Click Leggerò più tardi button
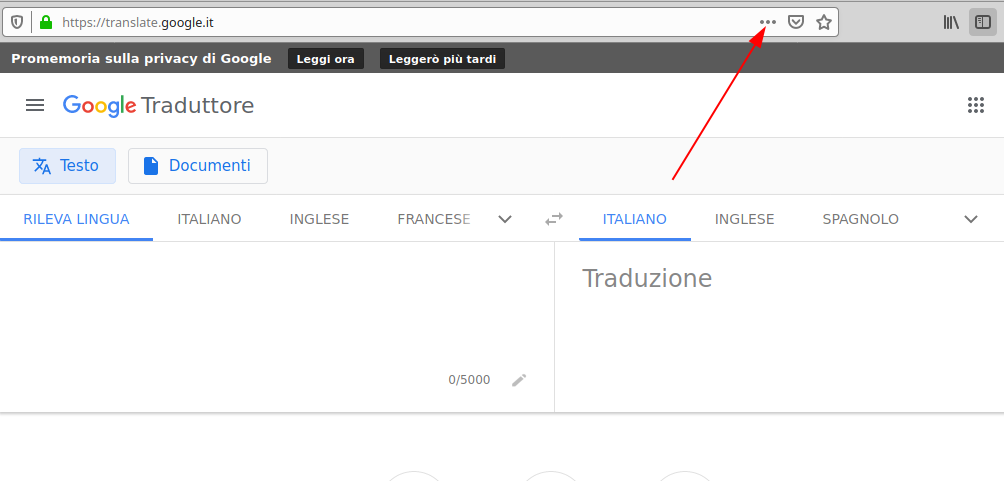The image size is (1004, 481). coord(442,59)
